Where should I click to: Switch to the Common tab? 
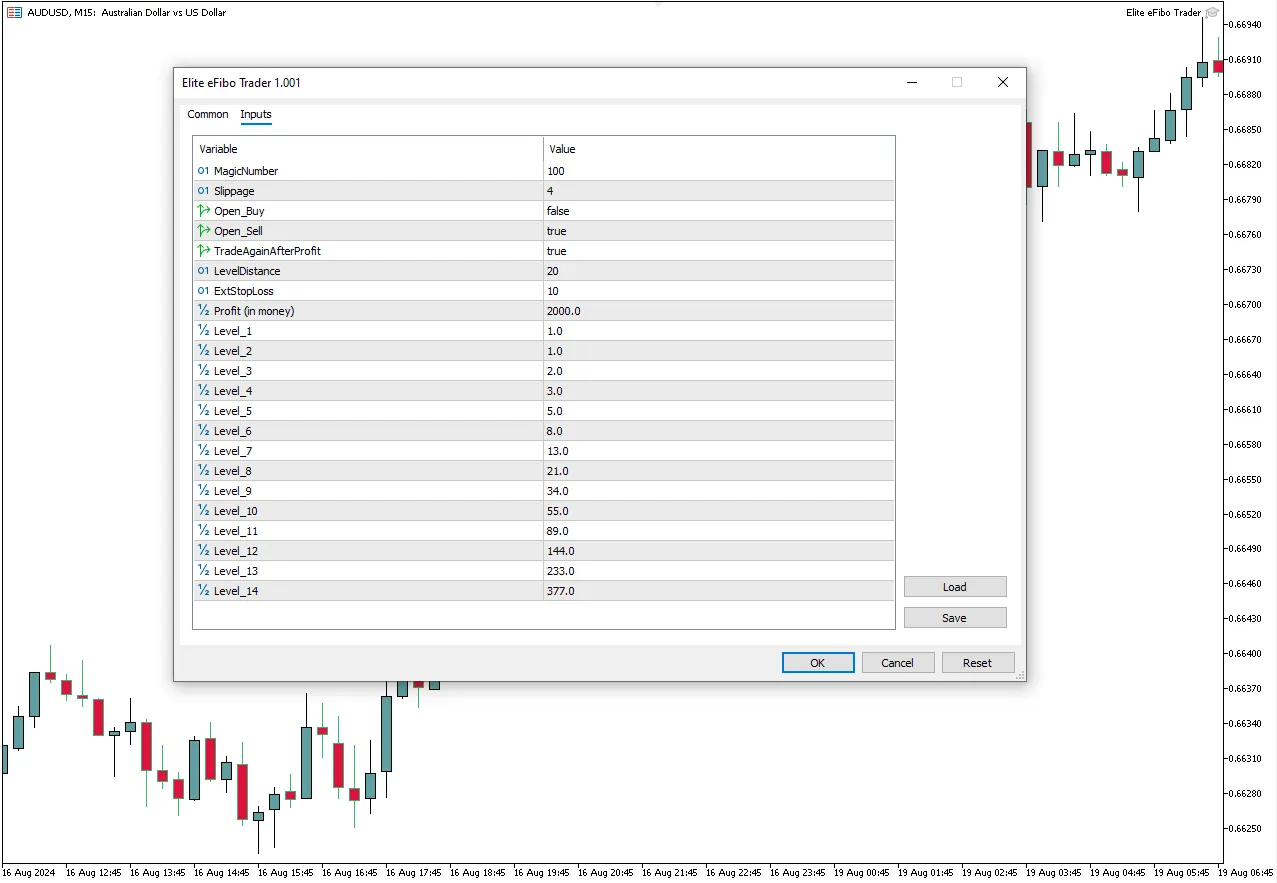(208, 114)
